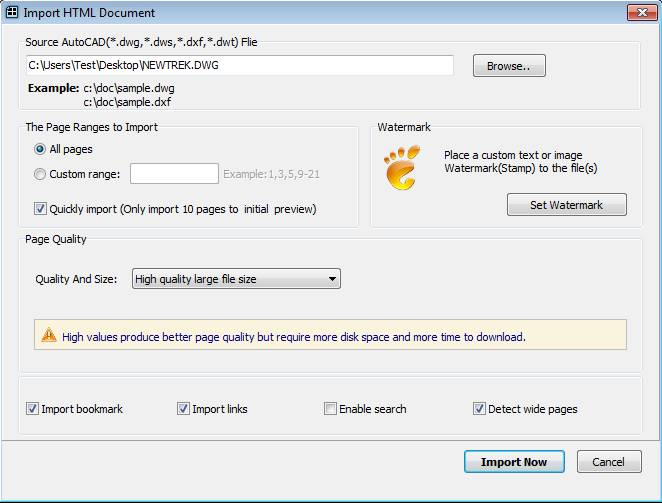Cancel the import dialog
This screenshot has width=662, height=503.
tap(608, 462)
